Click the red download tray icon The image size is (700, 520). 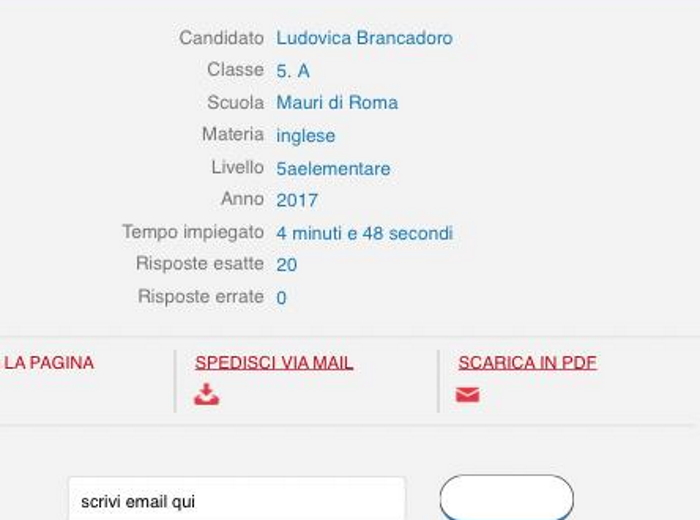[x=207, y=395]
